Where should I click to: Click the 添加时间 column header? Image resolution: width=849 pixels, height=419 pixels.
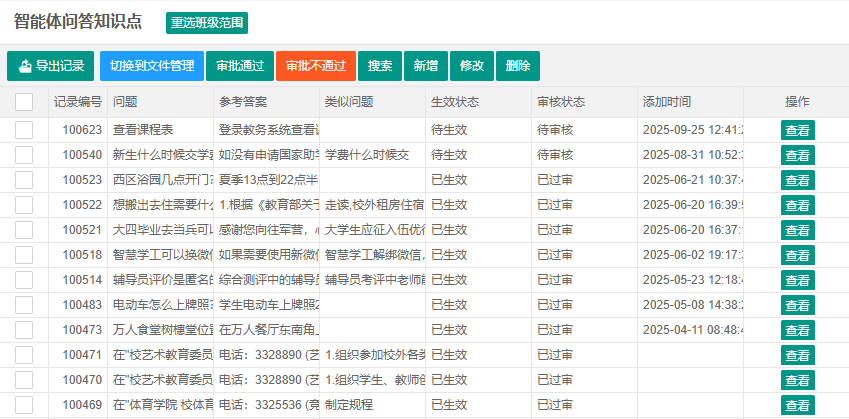(667, 102)
